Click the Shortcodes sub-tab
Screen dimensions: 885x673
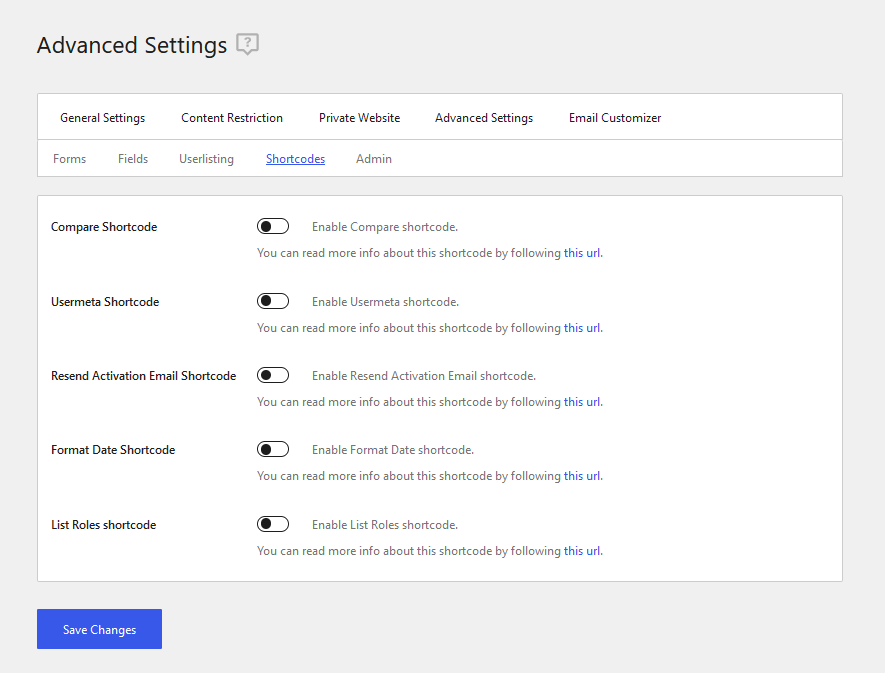(x=295, y=159)
